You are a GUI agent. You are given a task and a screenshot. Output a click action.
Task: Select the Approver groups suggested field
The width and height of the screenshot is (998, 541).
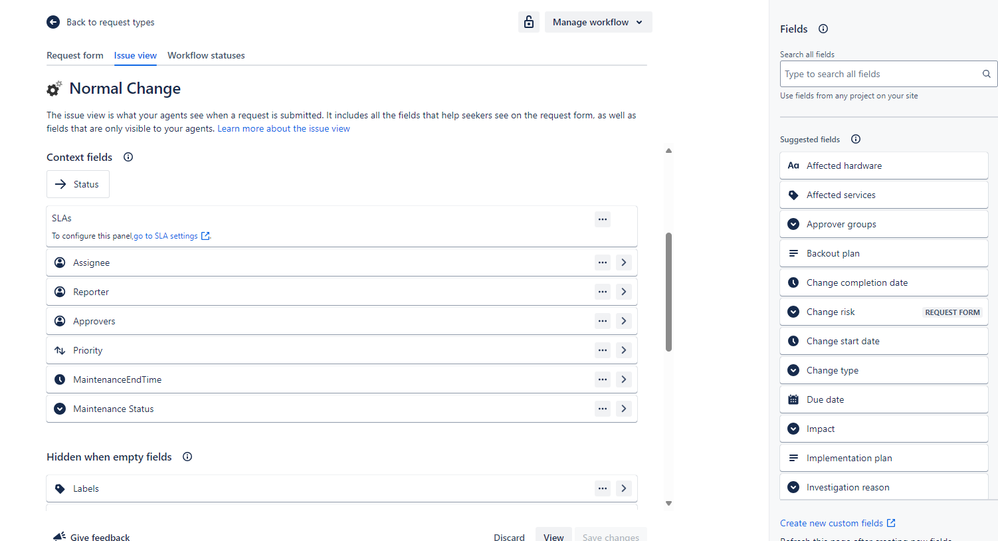883,224
